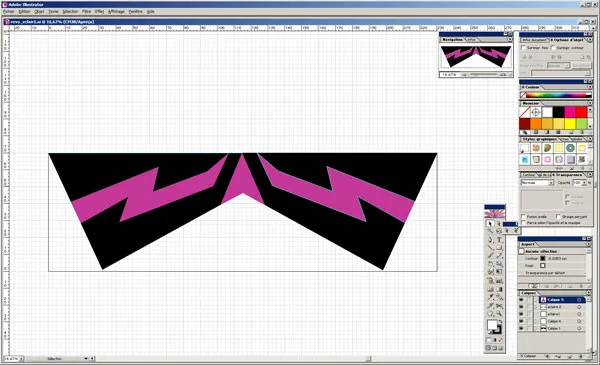Open the Opacité value dropdown arrow
600x365 pixels.
(584, 183)
